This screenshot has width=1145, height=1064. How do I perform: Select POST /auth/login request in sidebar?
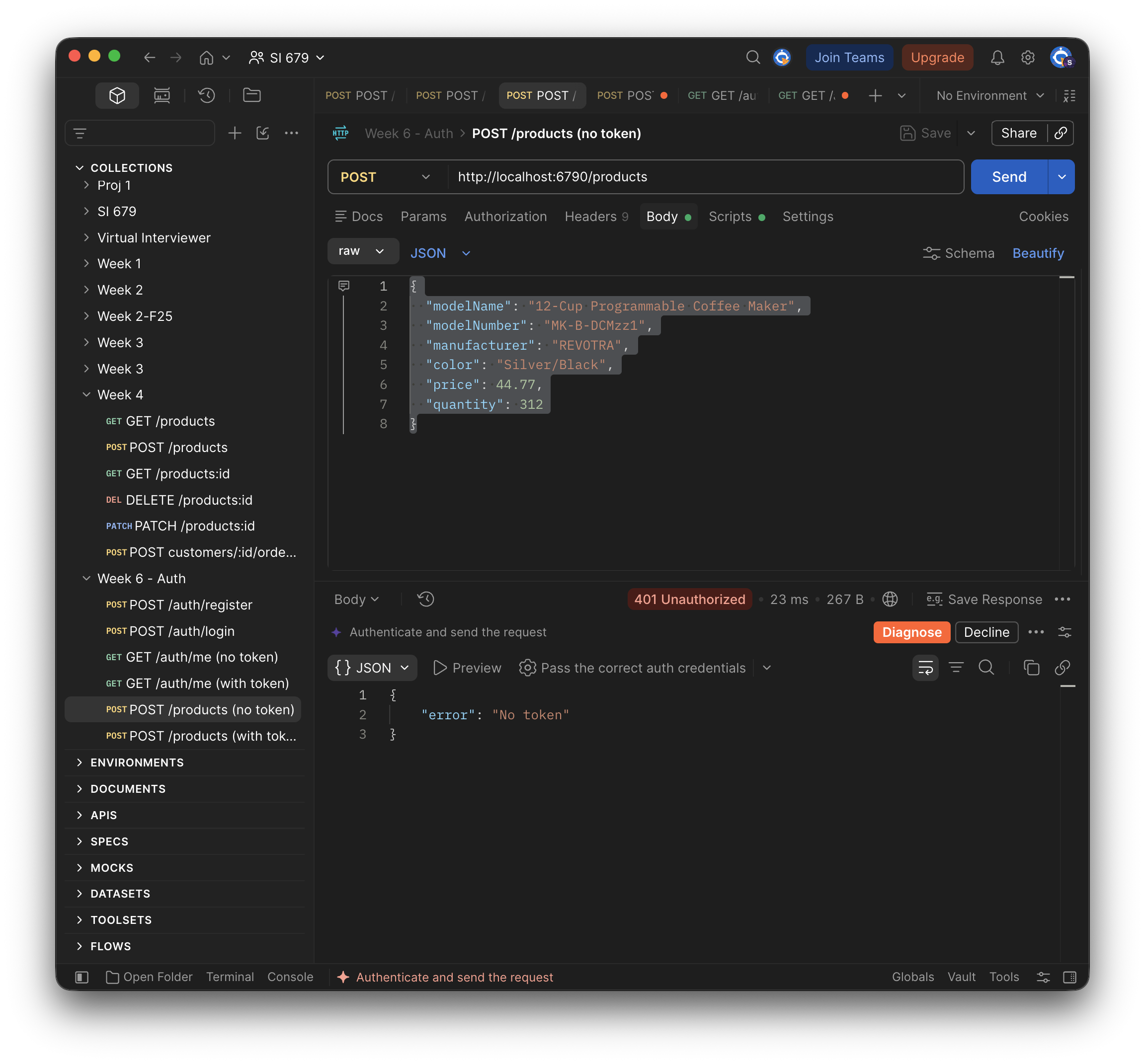point(182,631)
